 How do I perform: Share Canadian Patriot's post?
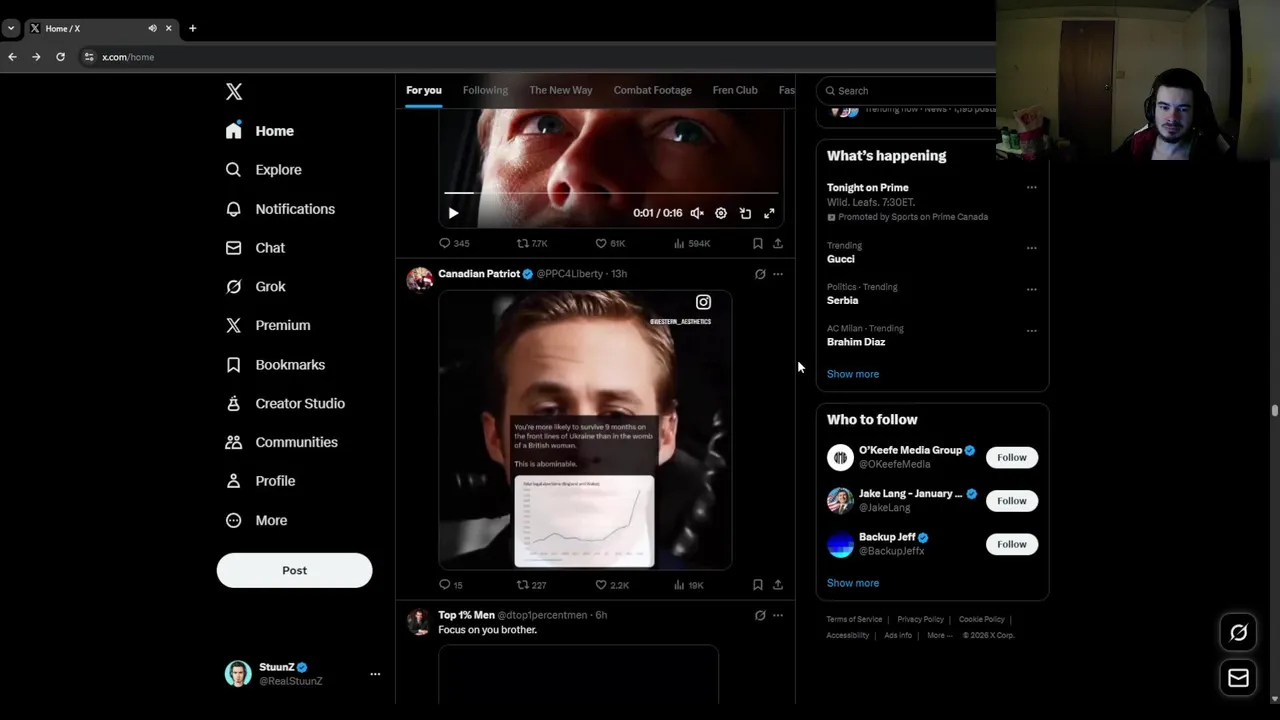(x=778, y=585)
